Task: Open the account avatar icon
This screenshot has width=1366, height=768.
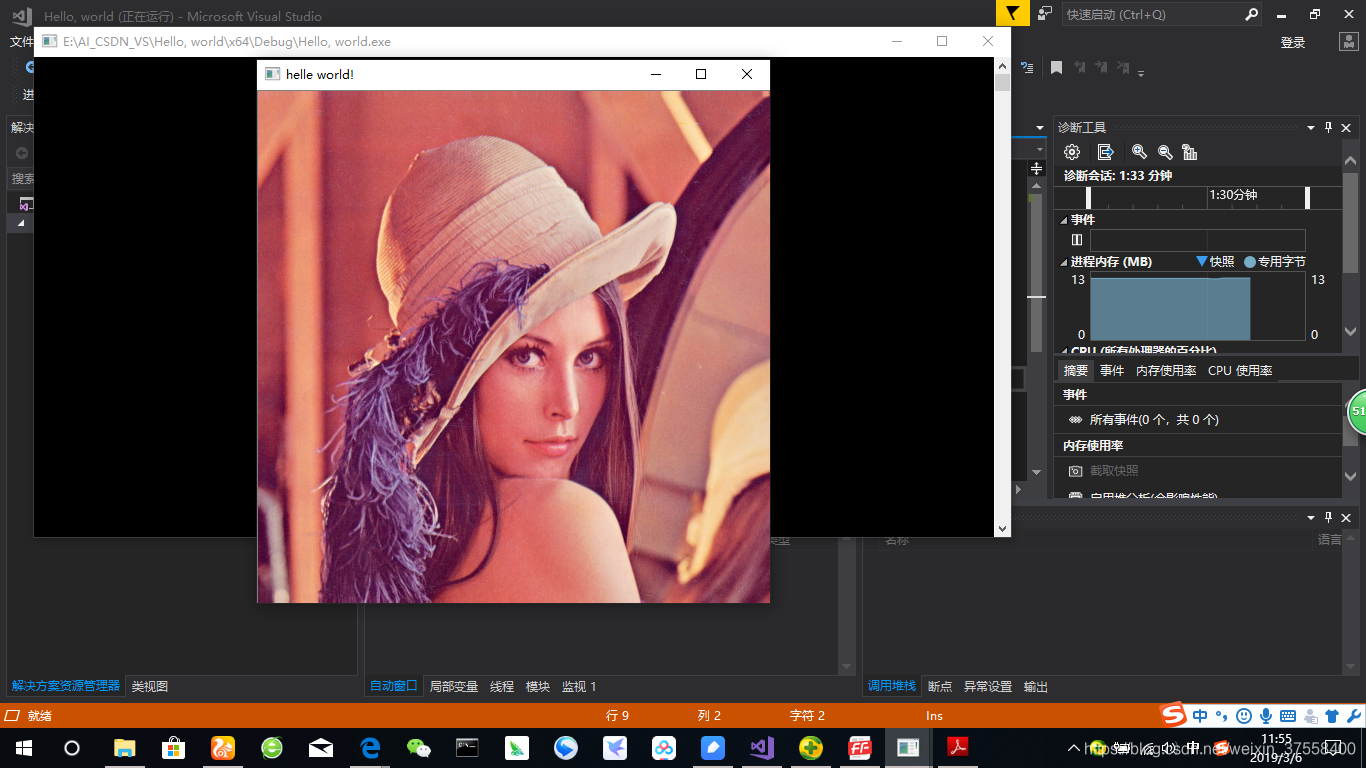Action: pyautogui.click(x=1347, y=42)
